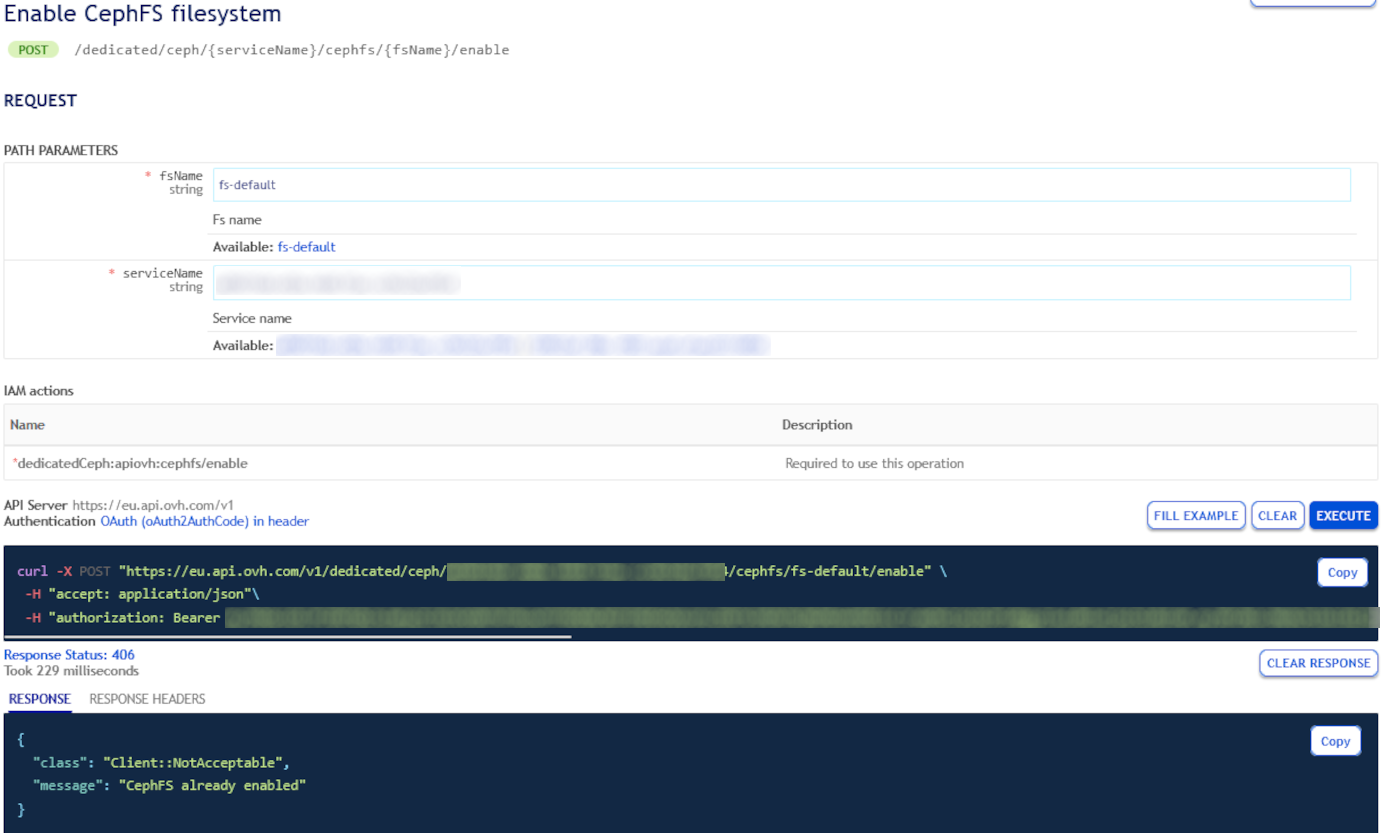Image resolution: width=1400 pixels, height=833 pixels.
Task: Click CLEAR RESPONSE to dismiss the result
Action: (1318, 663)
